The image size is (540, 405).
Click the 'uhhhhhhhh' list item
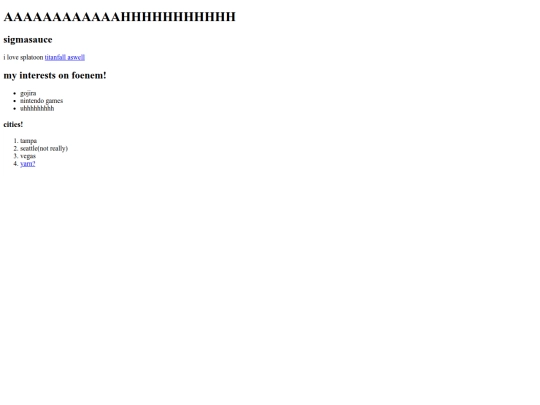[37, 108]
